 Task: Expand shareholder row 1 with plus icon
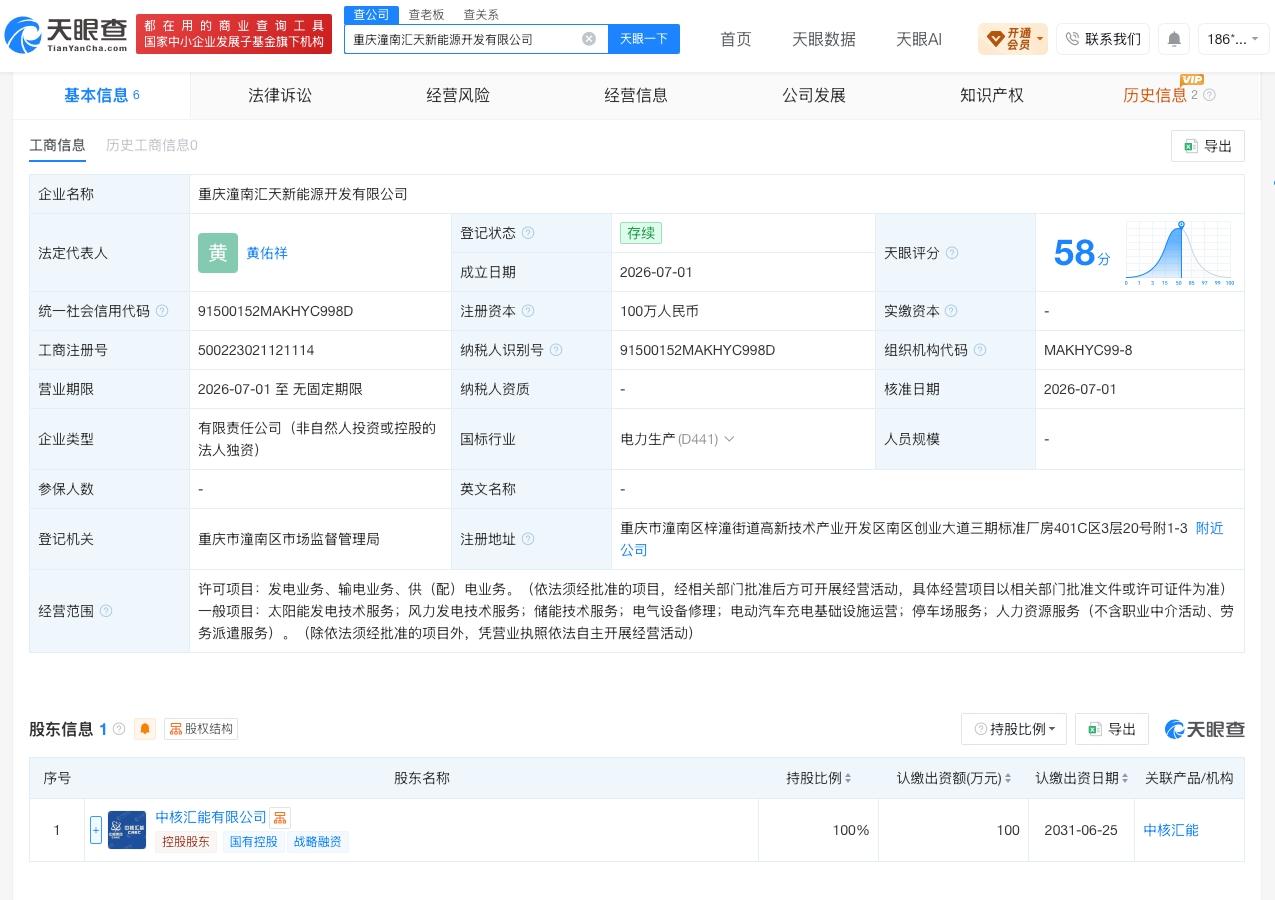pyautogui.click(x=96, y=830)
